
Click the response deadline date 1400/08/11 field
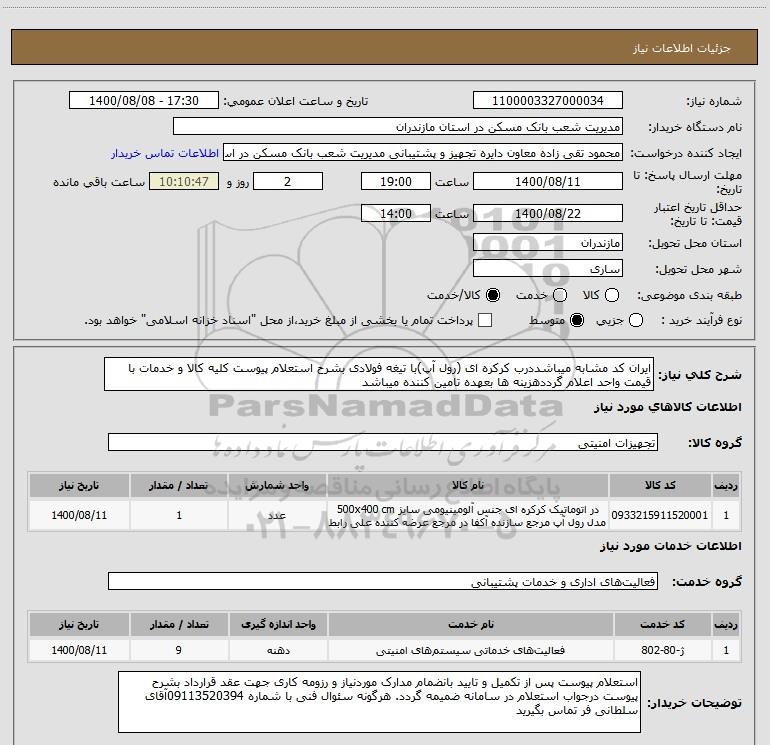(x=548, y=181)
